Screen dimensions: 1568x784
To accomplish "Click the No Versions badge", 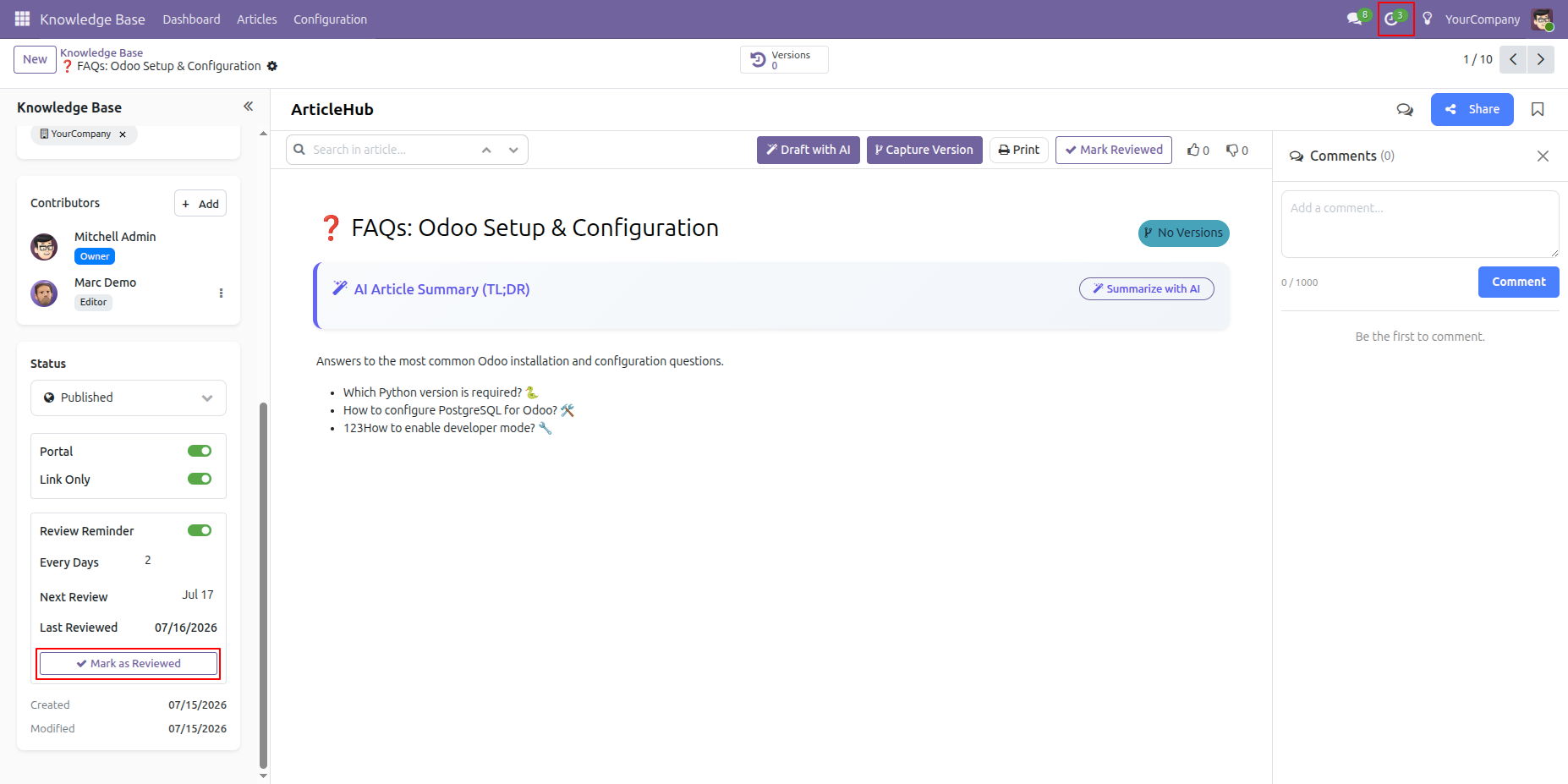I will pos(1183,233).
